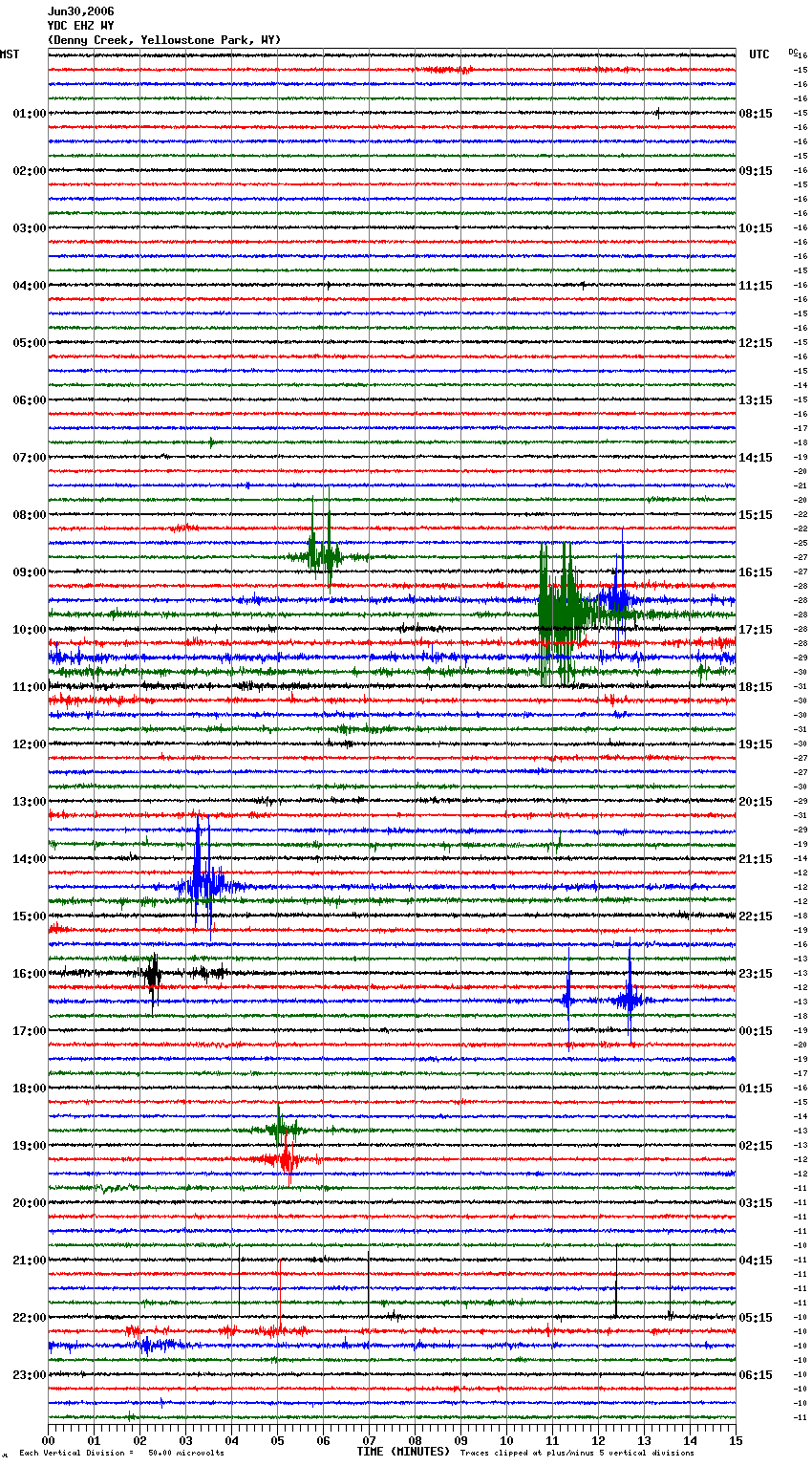Click the '06:00' MST hour label
Screen dimensions: 812x1466
(x=29, y=400)
